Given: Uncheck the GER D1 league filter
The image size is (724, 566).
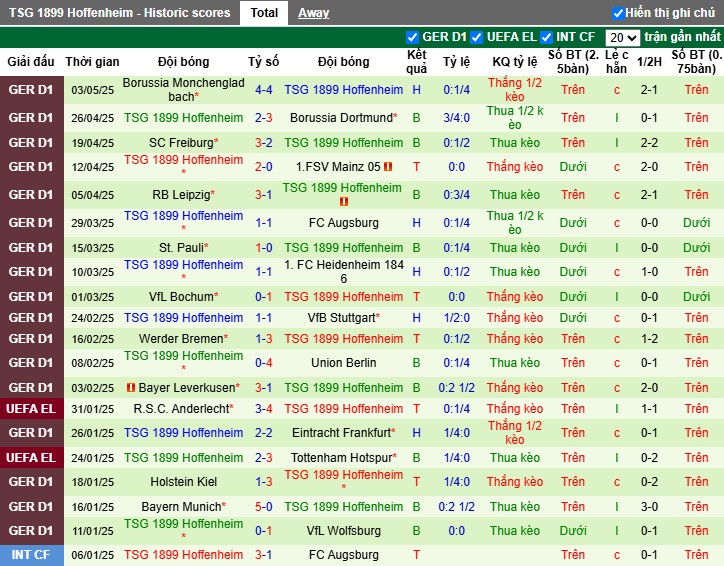Looking at the screenshot, I should (412, 37).
